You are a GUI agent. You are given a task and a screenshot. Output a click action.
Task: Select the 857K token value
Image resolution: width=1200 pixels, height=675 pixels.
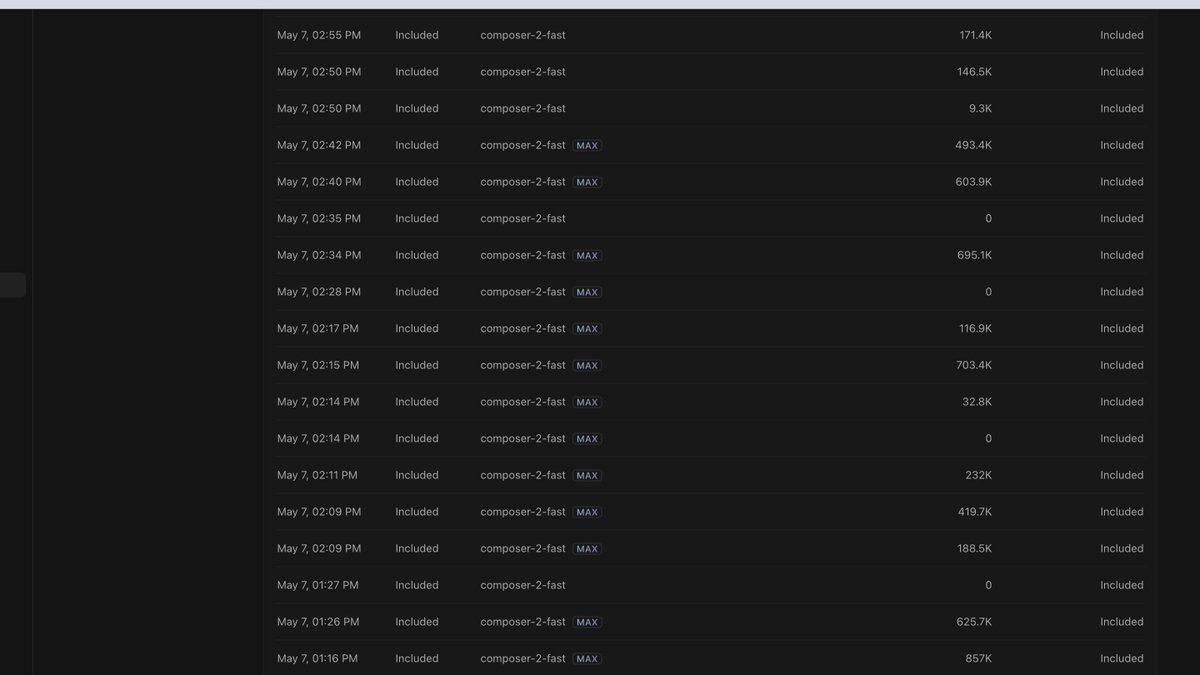click(x=979, y=658)
